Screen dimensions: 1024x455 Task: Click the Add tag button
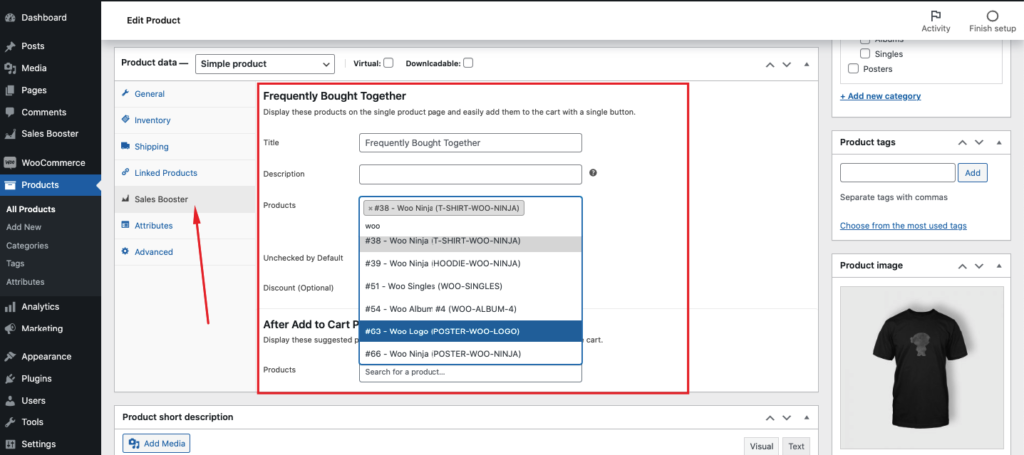pyautogui.click(x=972, y=173)
